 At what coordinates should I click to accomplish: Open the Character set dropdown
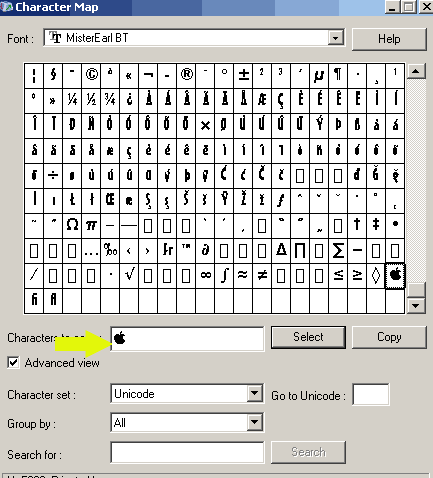(254, 394)
